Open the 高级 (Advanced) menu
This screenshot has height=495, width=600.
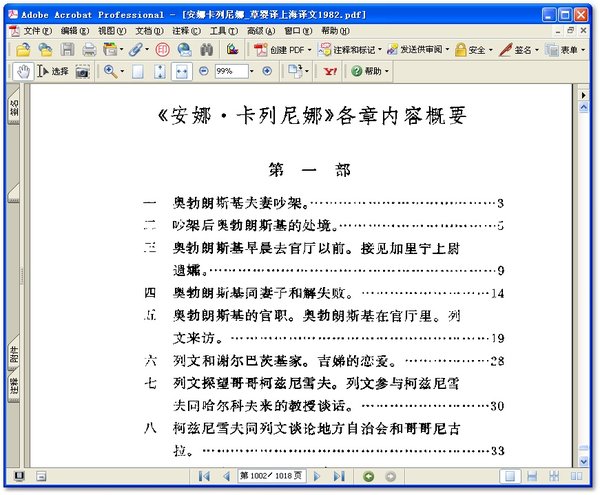pyautogui.click(x=261, y=31)
